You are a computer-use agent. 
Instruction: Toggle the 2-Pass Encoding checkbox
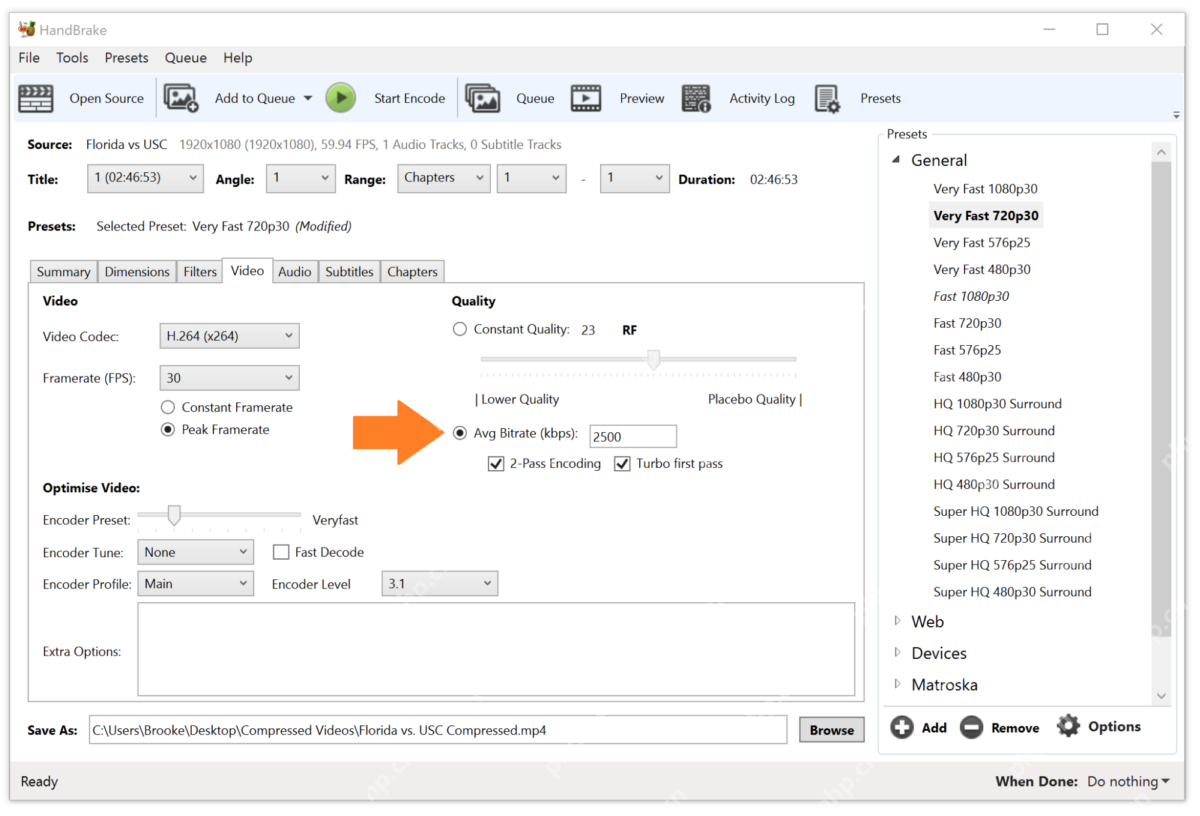[x=495, y=463]
